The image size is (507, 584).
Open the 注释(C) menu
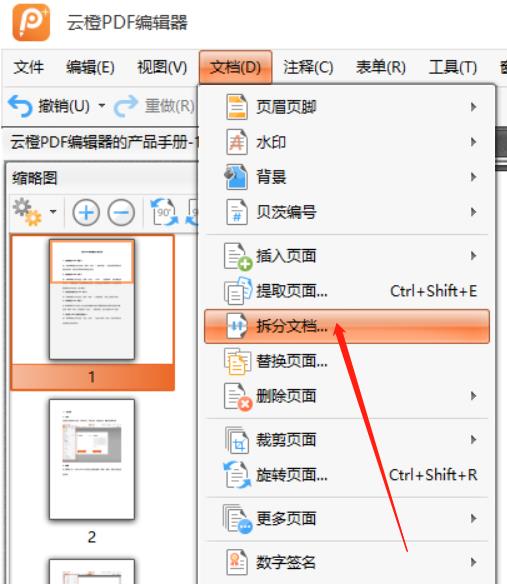308,67
